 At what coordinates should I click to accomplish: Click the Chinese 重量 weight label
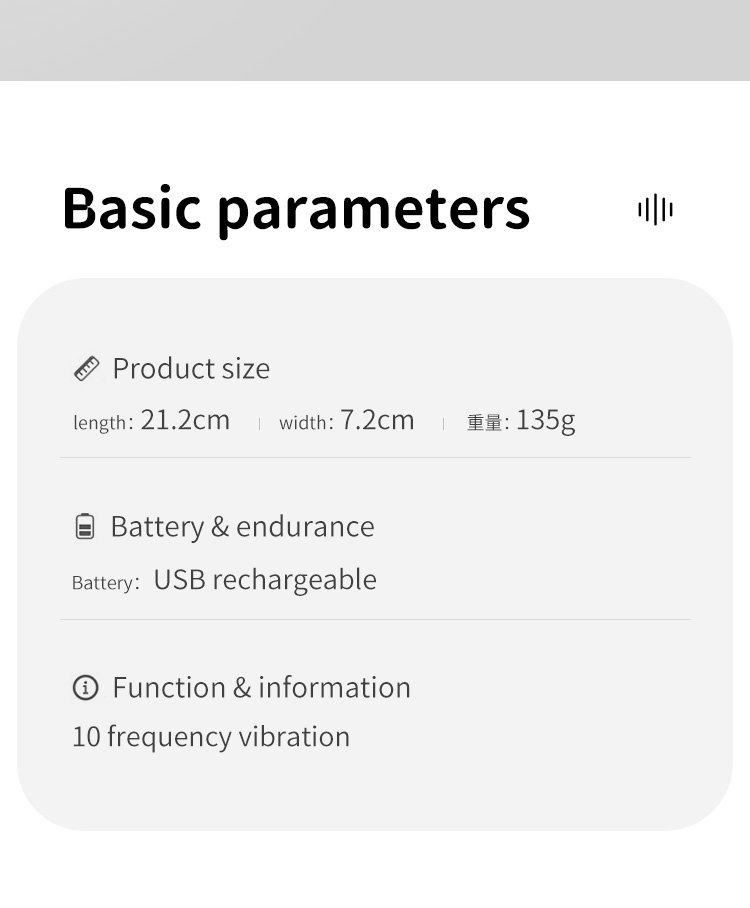point(485,423)
